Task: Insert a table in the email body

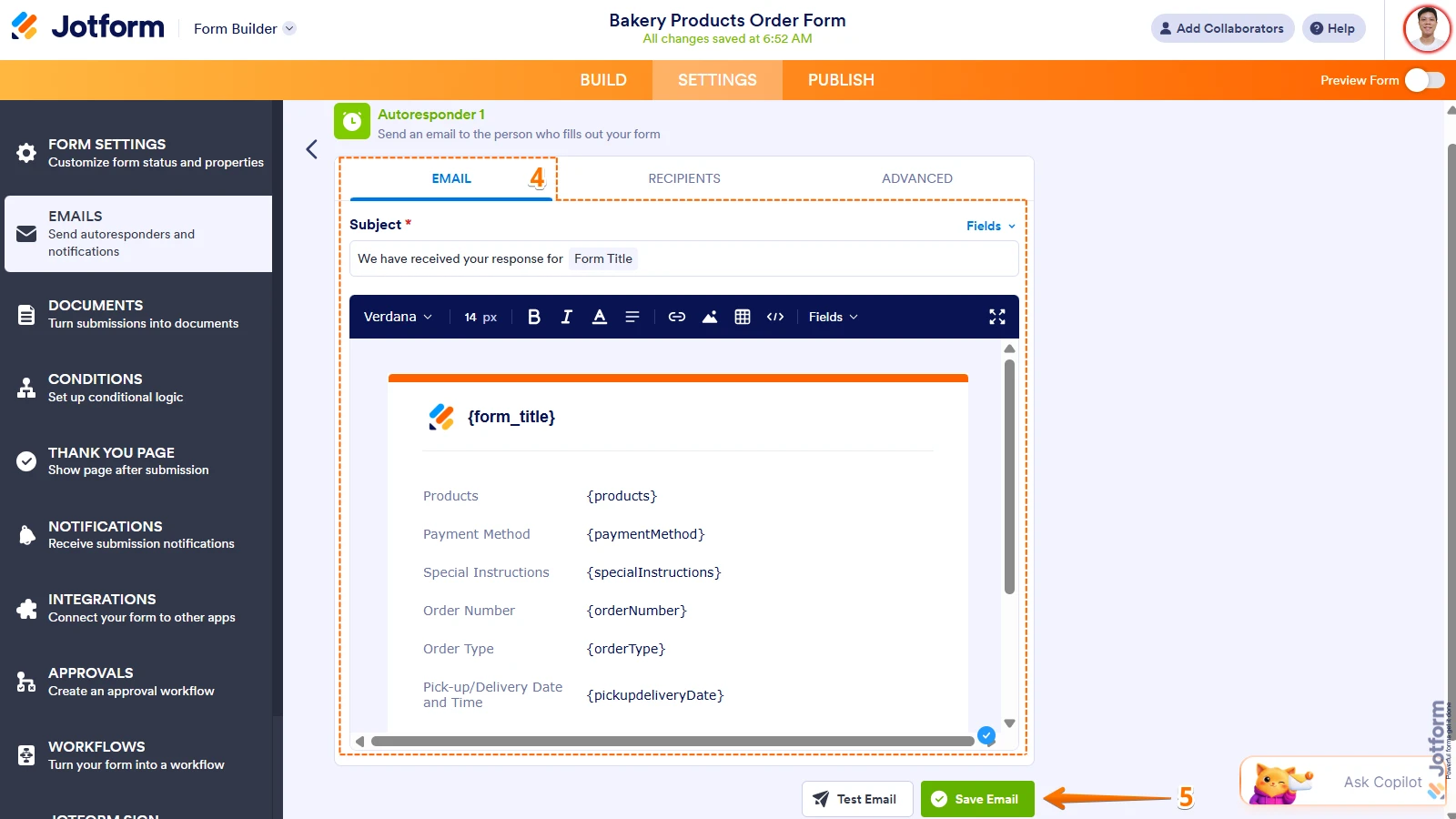Action: (x=743, y=317)
